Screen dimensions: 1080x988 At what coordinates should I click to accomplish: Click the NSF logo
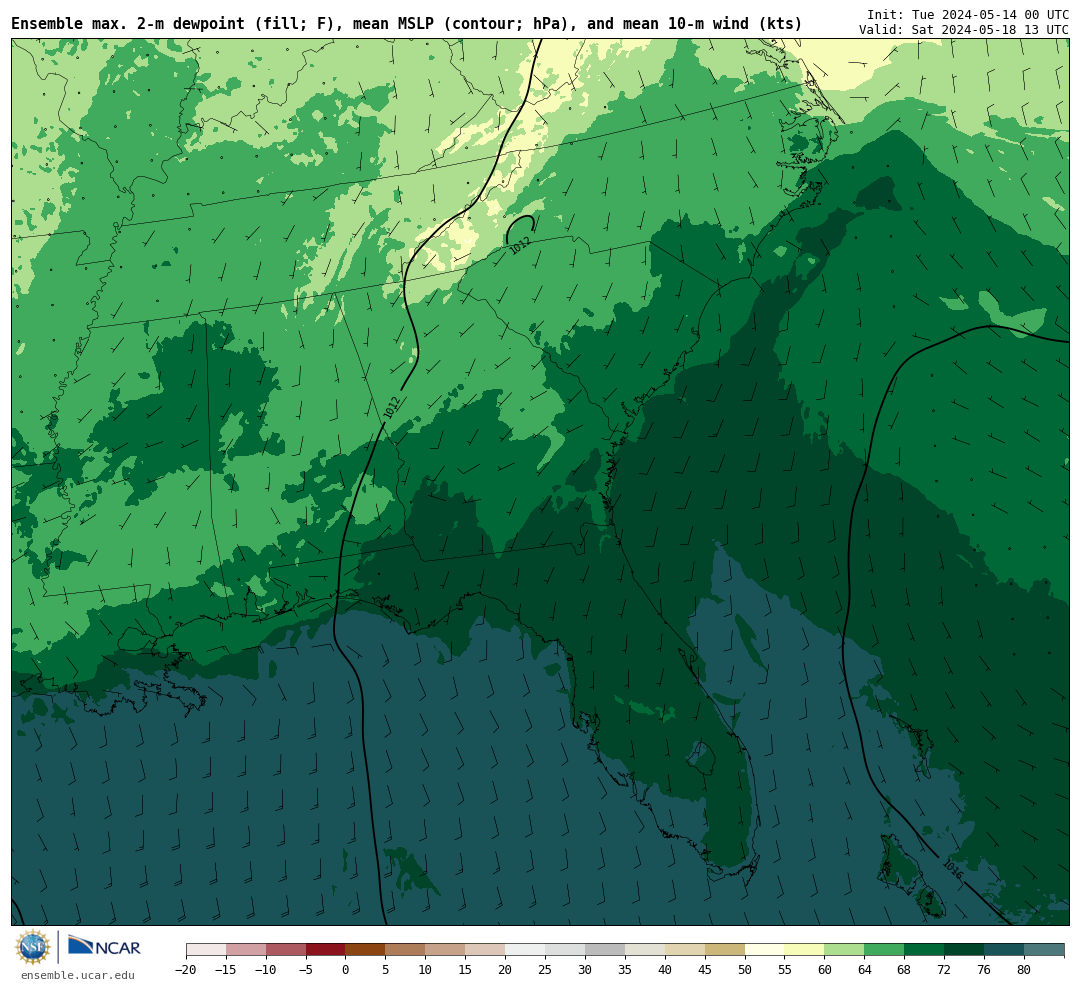pyautogui.click(x=32, y=947)
